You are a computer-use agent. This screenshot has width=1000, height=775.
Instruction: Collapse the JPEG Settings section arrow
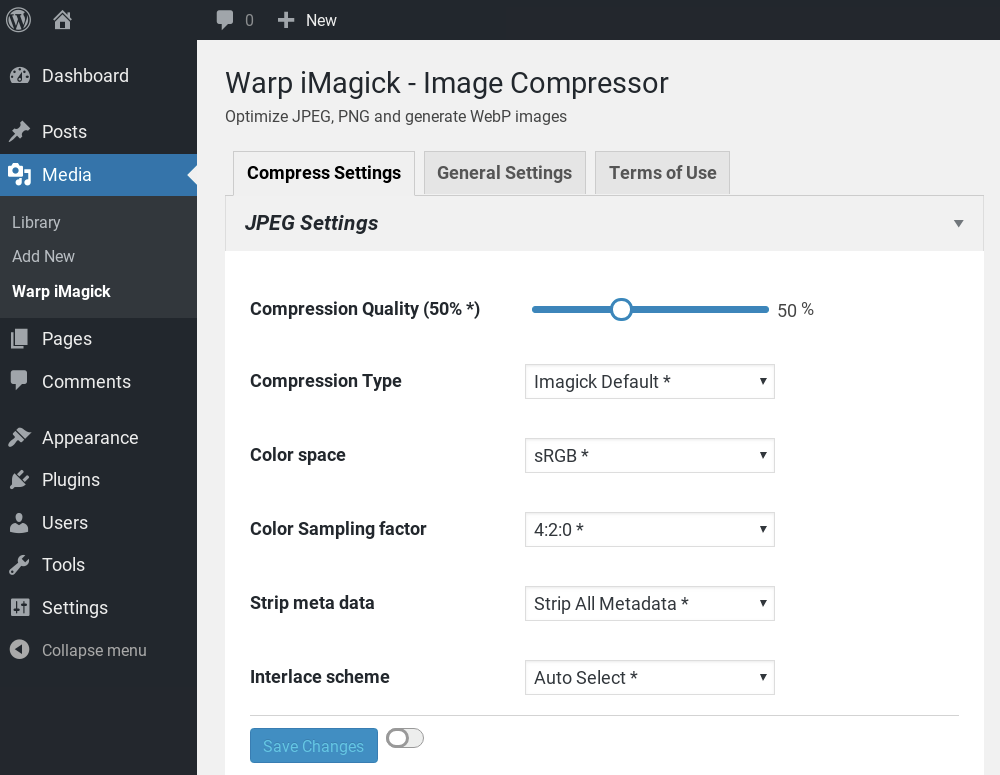958,223
